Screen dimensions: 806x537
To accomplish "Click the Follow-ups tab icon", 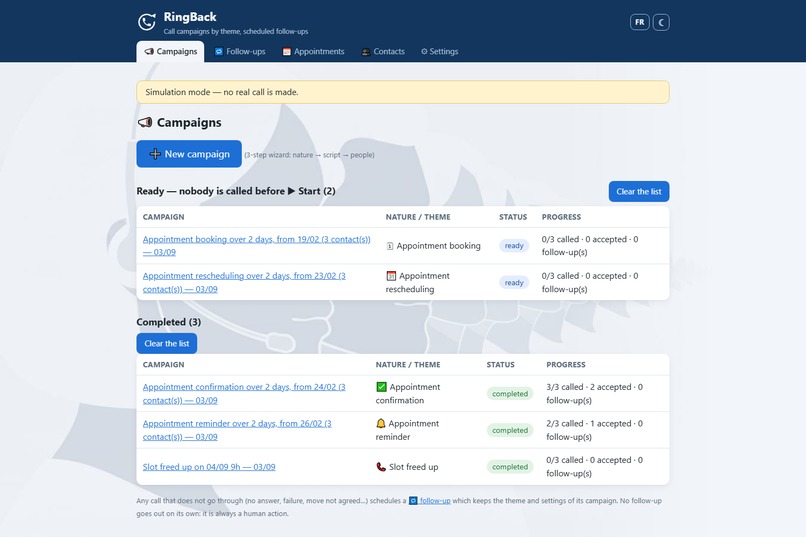I will point(219,51).
